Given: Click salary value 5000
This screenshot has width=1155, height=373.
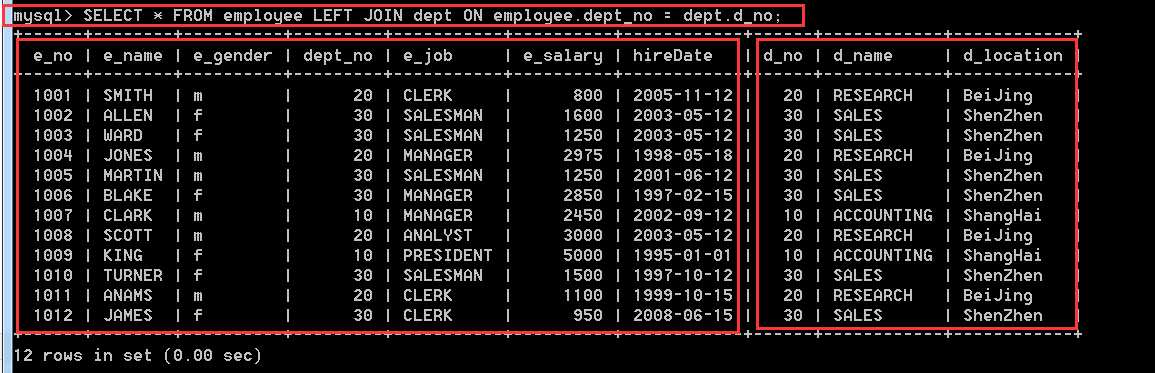Looking at the screenshot, I should click(583, 256).
